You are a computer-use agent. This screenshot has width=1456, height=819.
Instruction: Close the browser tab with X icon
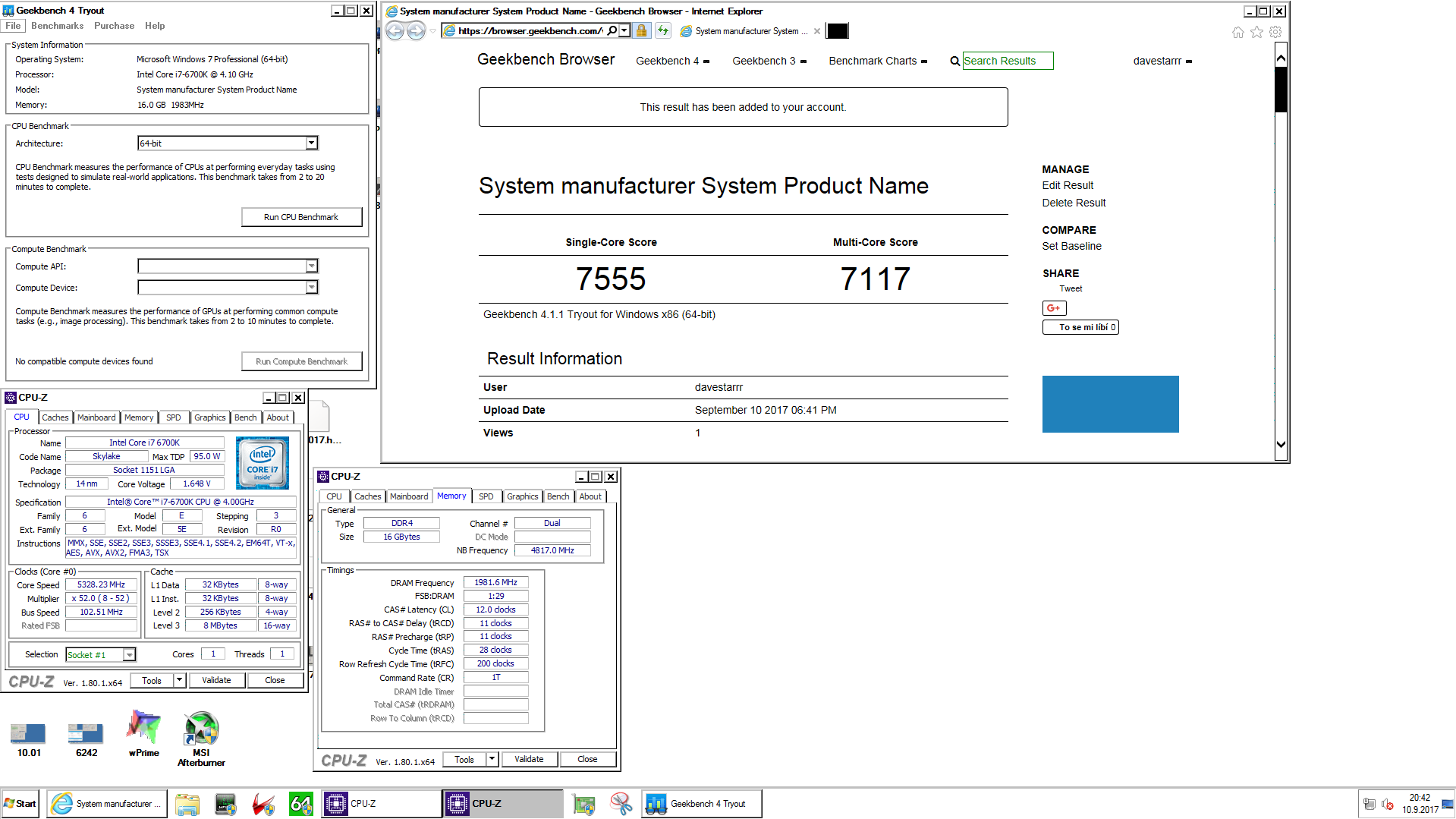point(816,31)
